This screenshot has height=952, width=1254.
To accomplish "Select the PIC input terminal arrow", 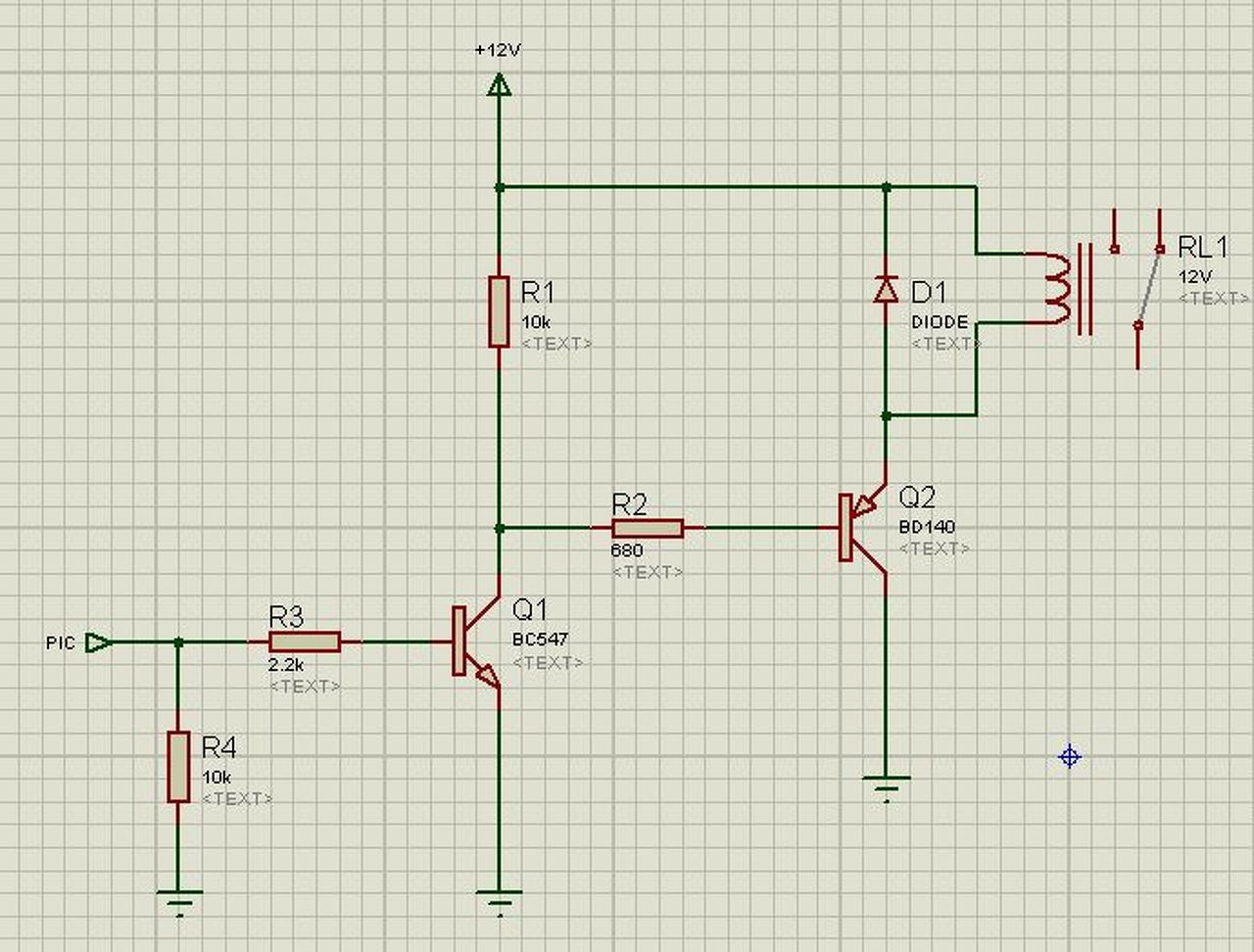I will coord(99,643).
